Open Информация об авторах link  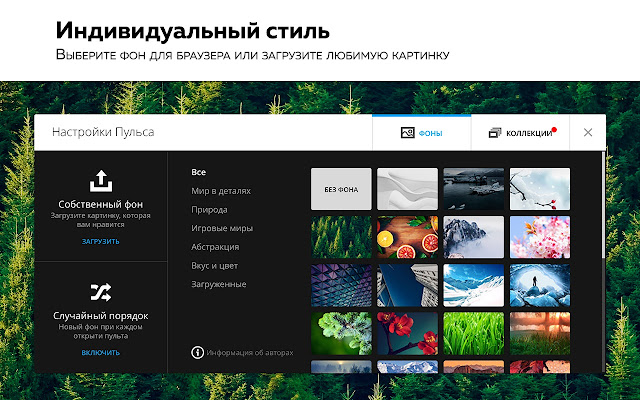[x=250, y=353]
